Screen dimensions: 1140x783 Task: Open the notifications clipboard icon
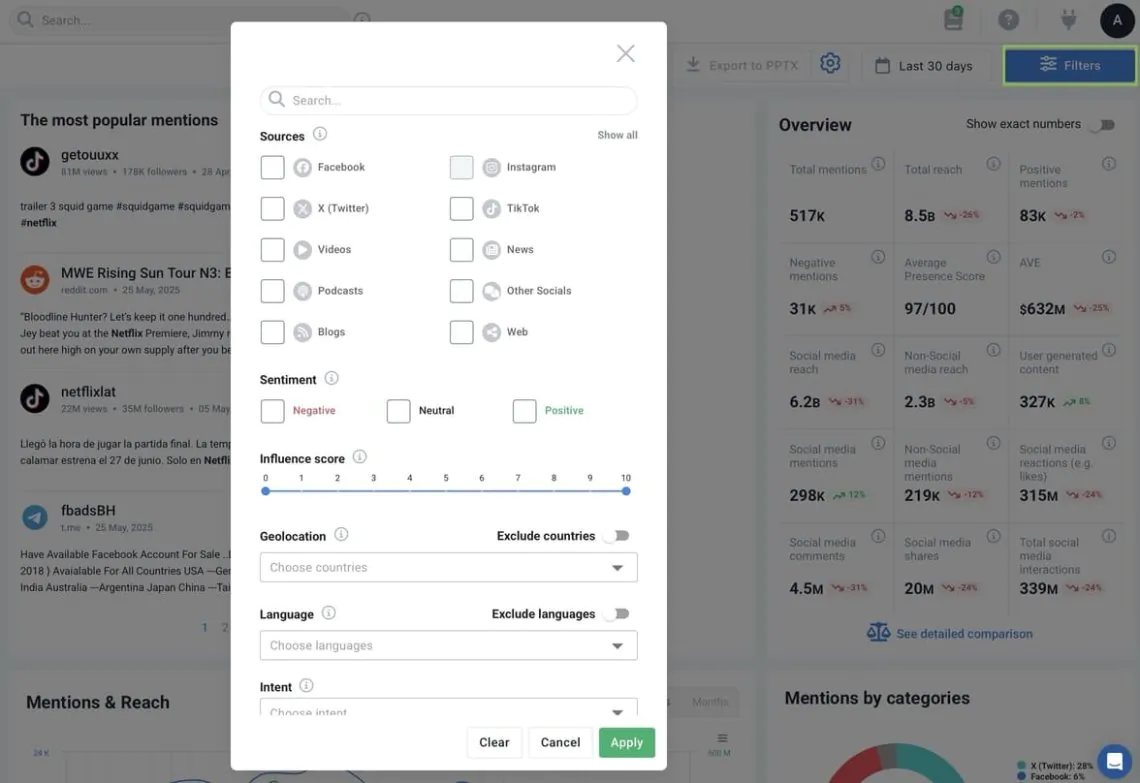953,19
